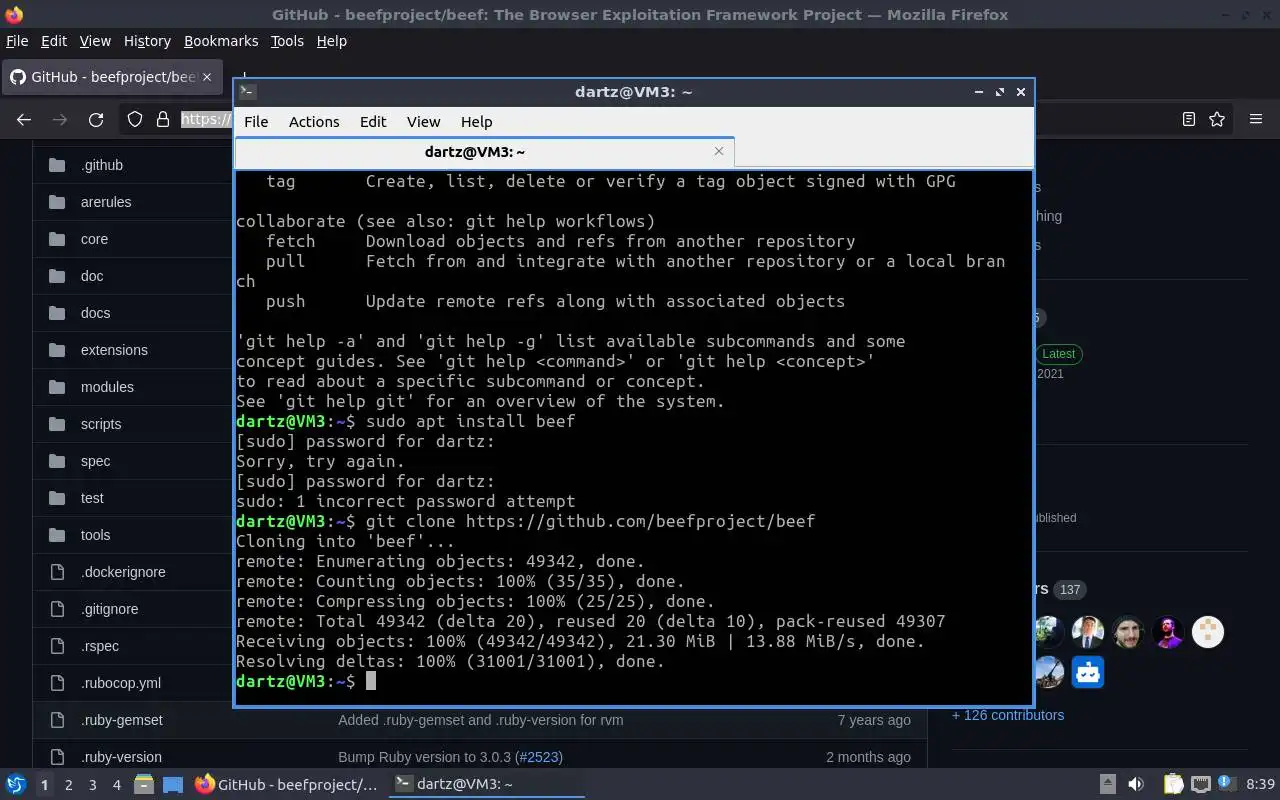Open .github folder in repository list
Screen dimensions: 1280x800
(102, 165)
